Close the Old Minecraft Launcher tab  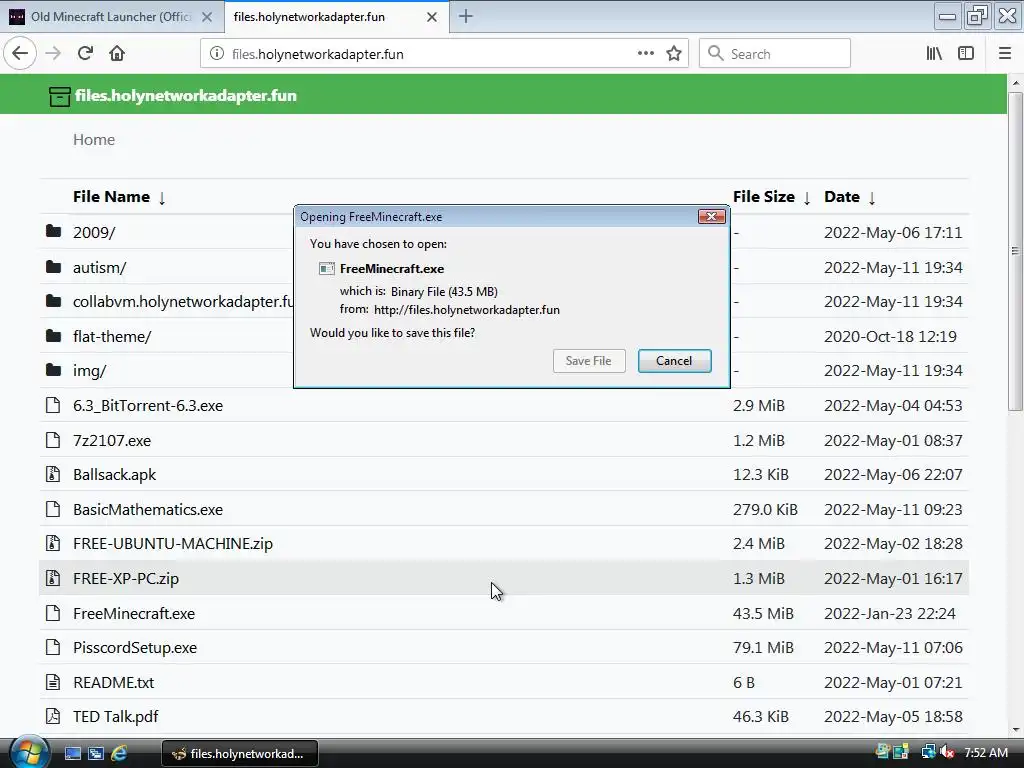point(207,17)
